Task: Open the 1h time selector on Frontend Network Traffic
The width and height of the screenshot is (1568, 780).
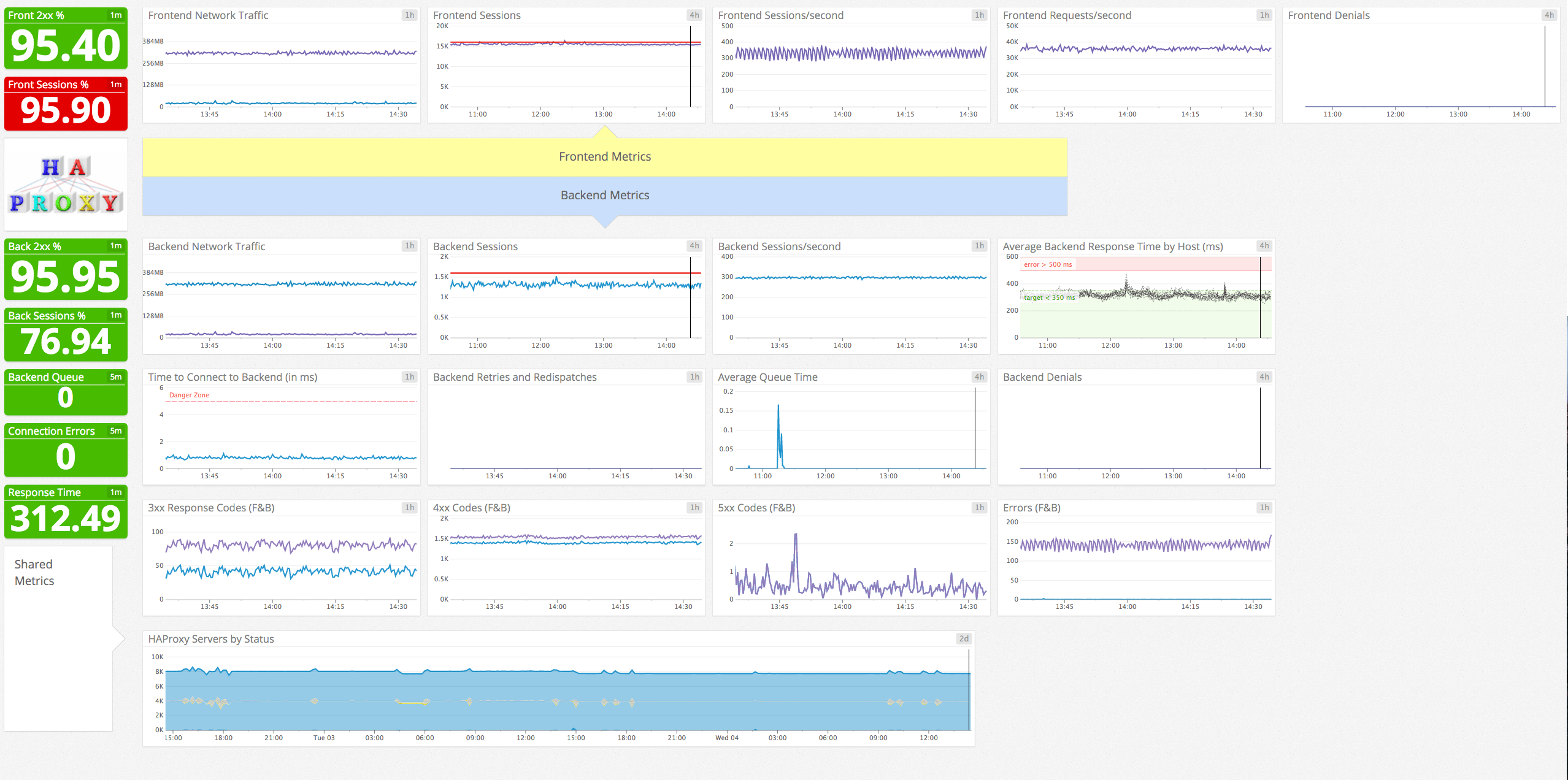Action: [x=409, y=15]
